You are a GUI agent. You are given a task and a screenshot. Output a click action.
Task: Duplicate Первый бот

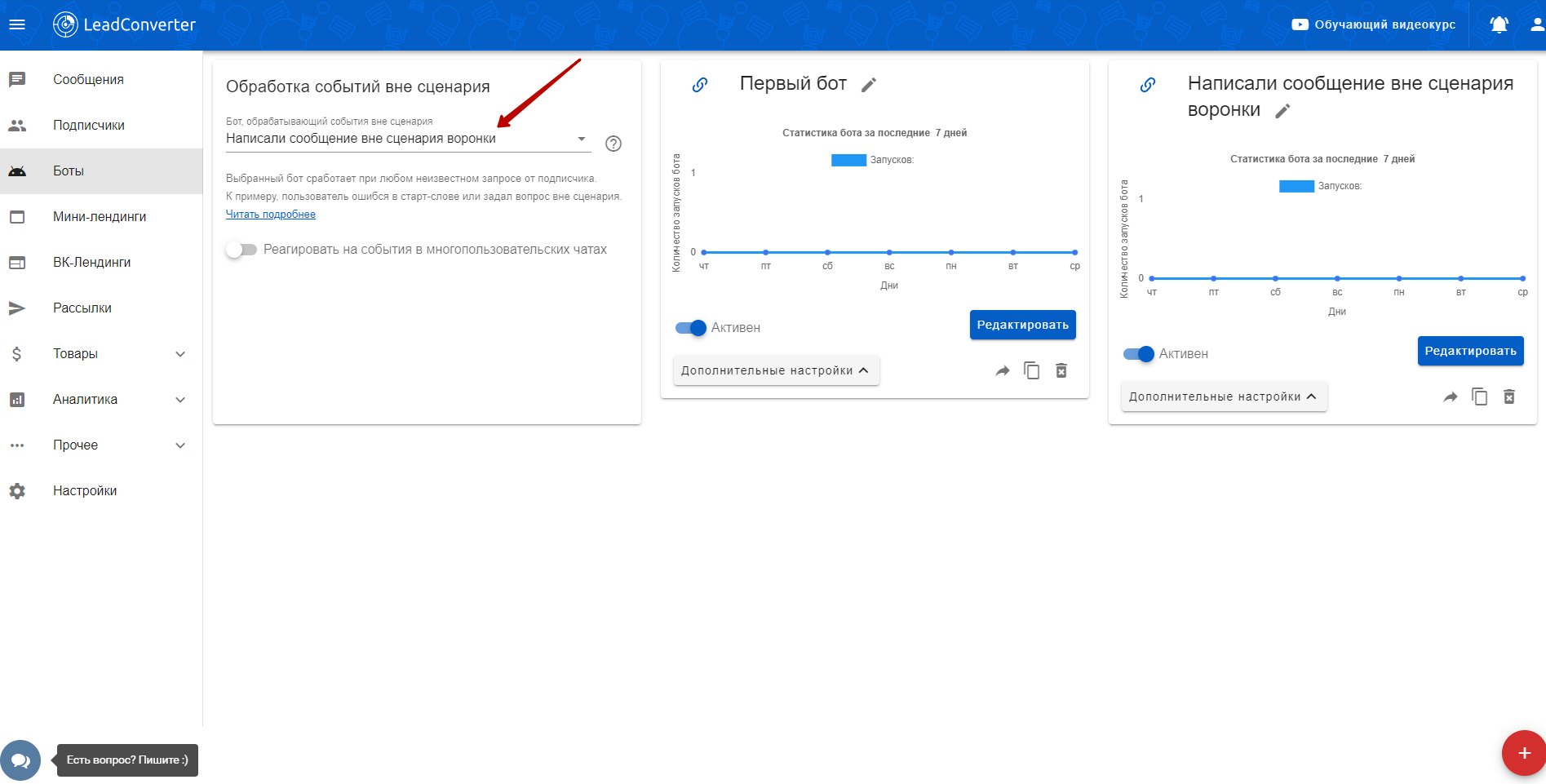click(1032, 370)
